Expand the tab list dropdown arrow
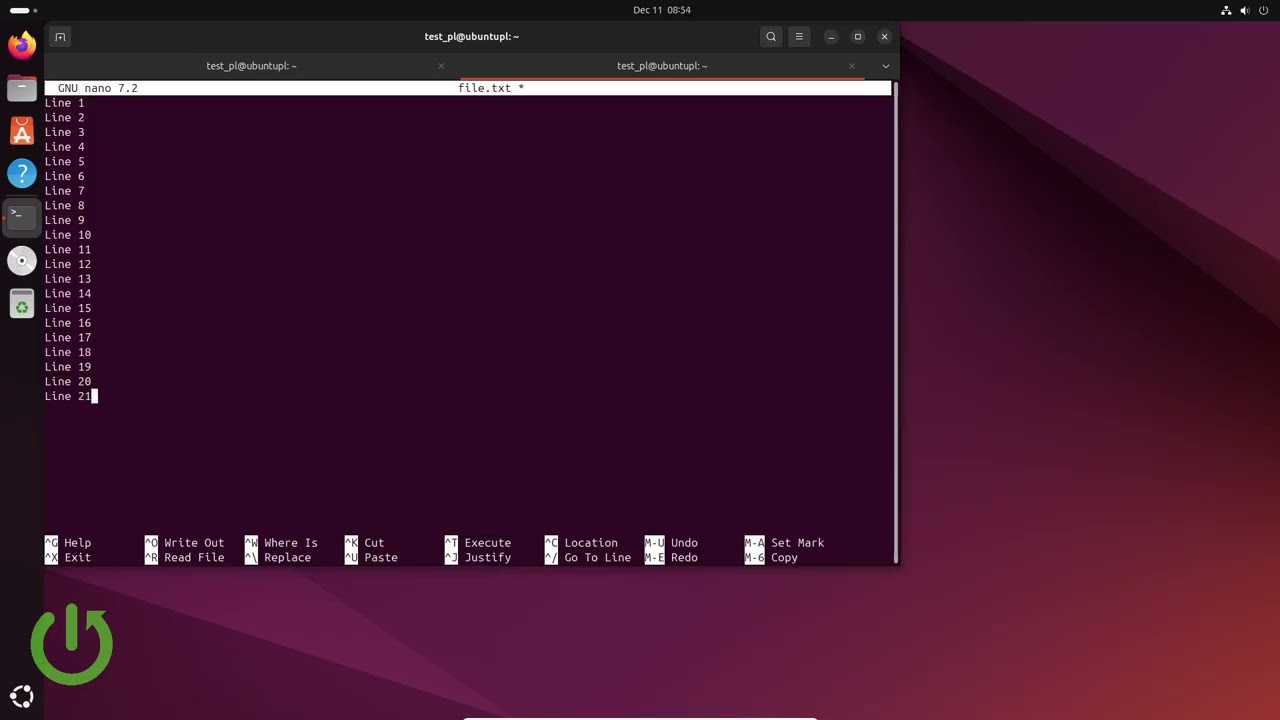The width and height of the screenshot is (1280, 720). point(885,66)
